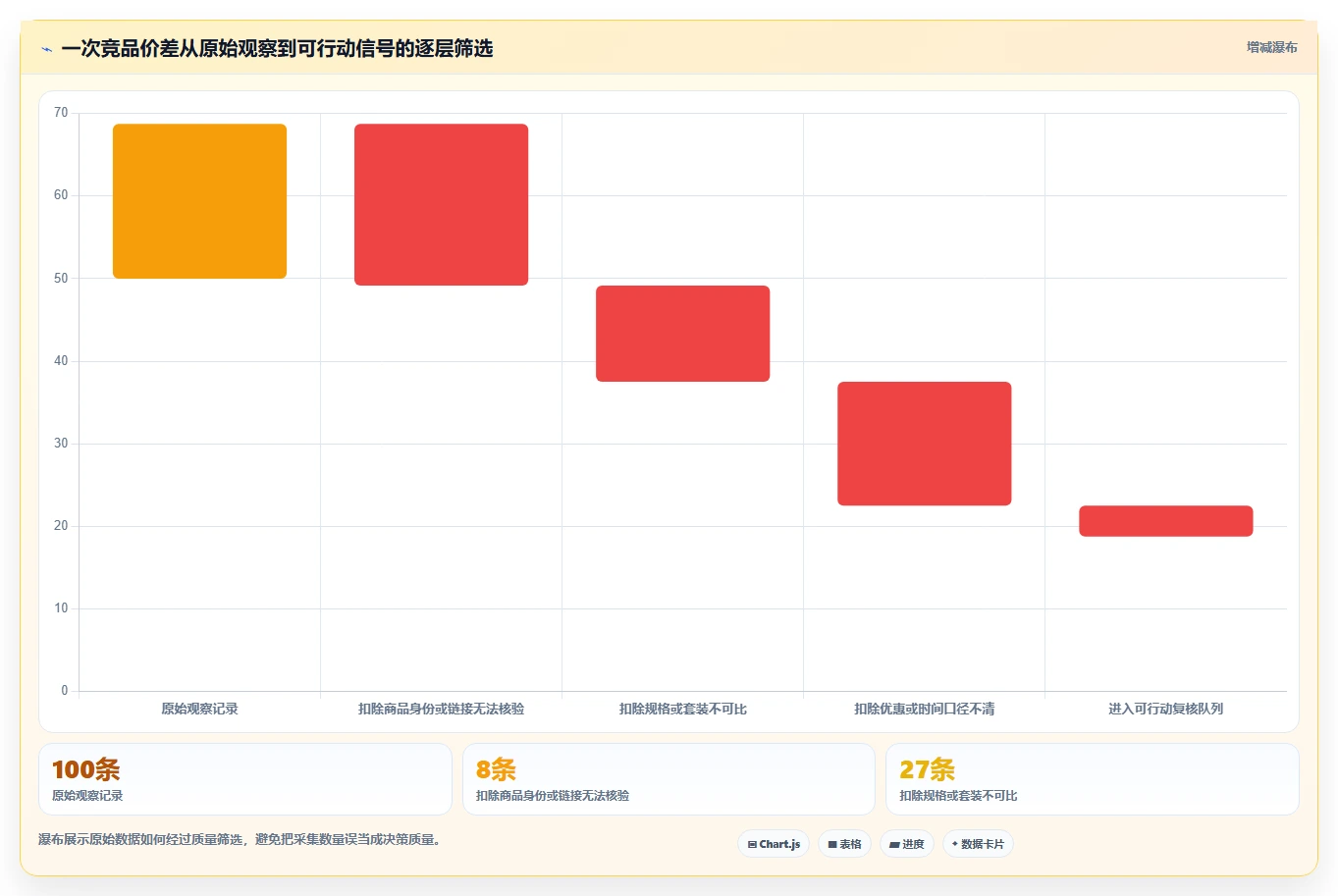1338x896 pixels.
Task: Click the red bar for 扣除优惠或时间口径不清
Action: tap(924, 444)
